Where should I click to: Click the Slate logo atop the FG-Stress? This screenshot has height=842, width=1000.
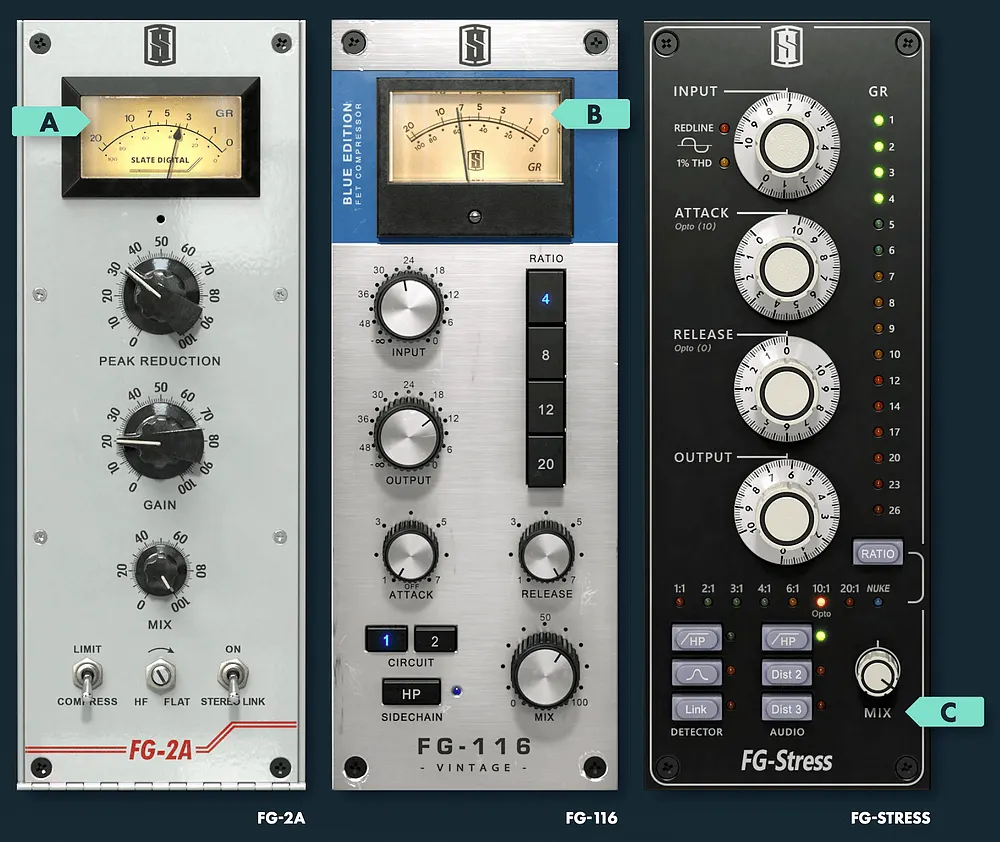click(787, 46)
